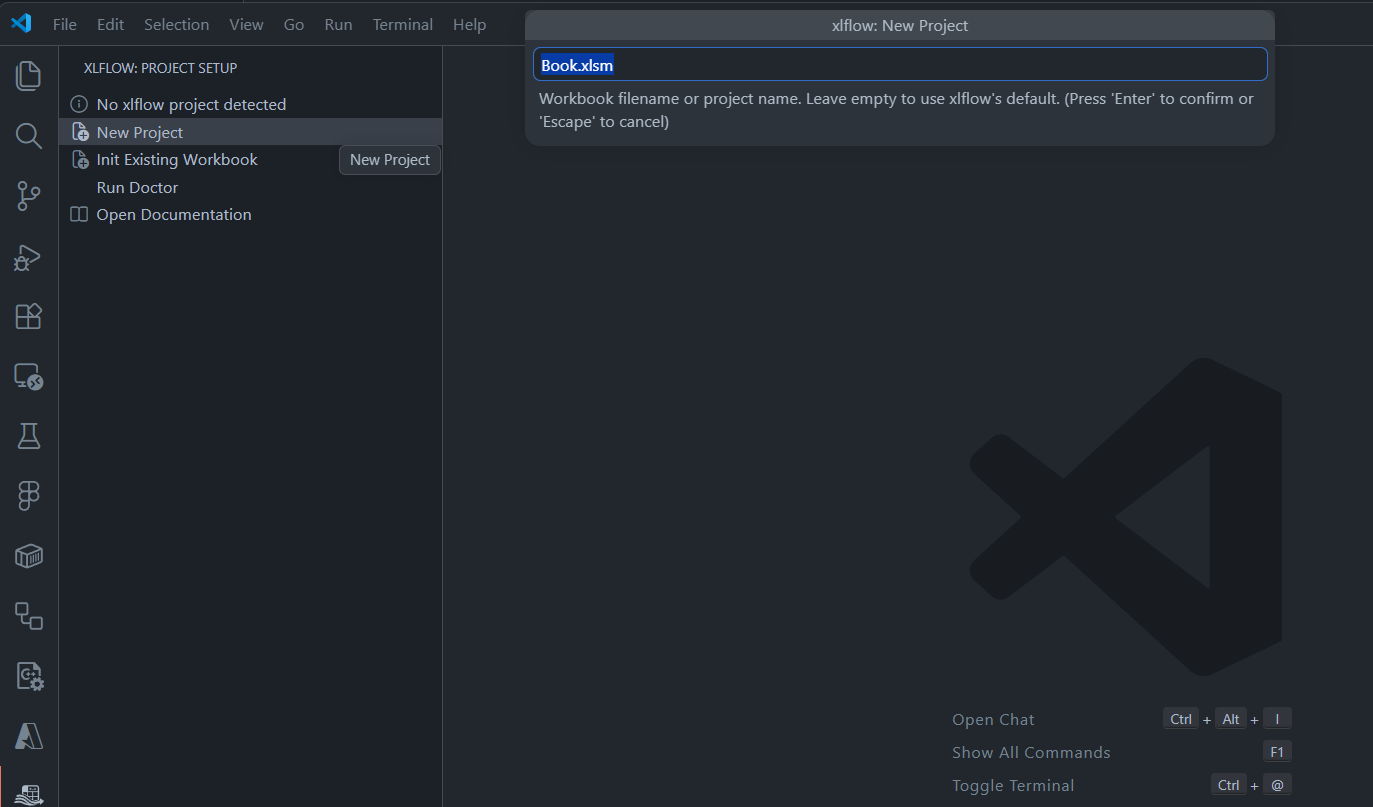Image resolution: width=1373 pixels, height=807 pixels.
Task: Open the Help menu
Action: 469,24
